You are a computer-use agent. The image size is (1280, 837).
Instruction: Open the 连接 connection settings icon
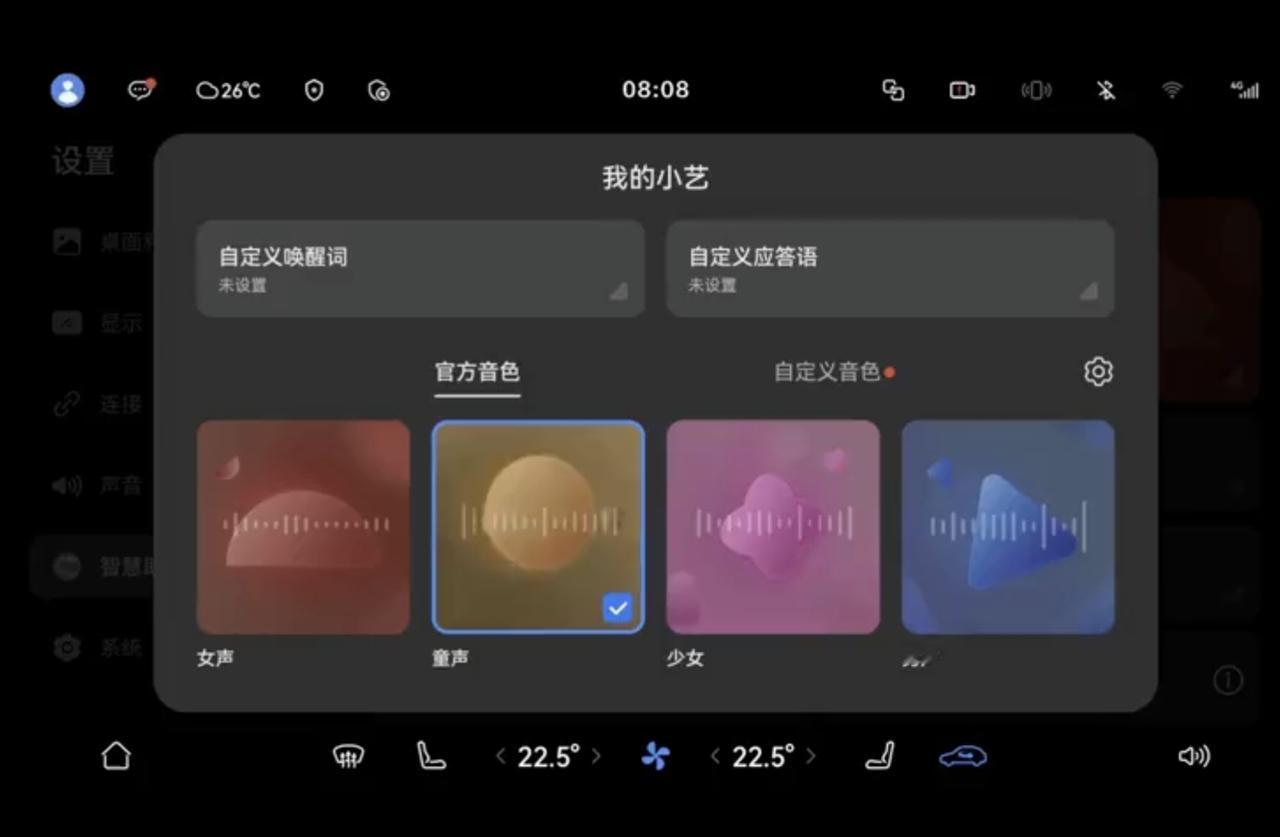click(66, 404)
